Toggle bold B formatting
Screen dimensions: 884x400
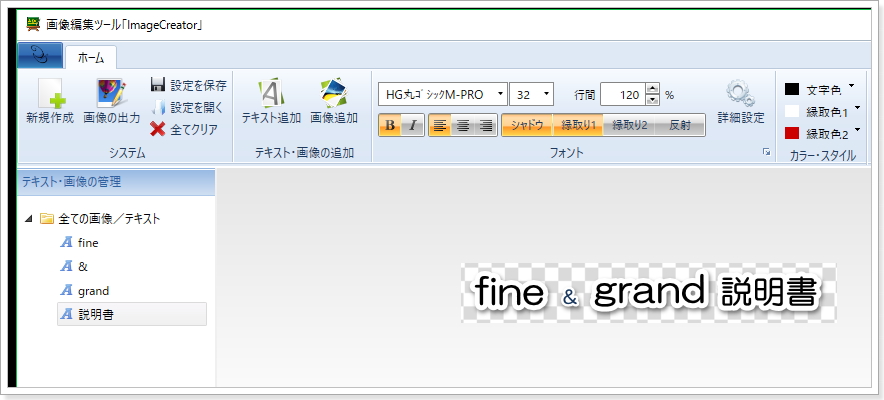point(390,125)
